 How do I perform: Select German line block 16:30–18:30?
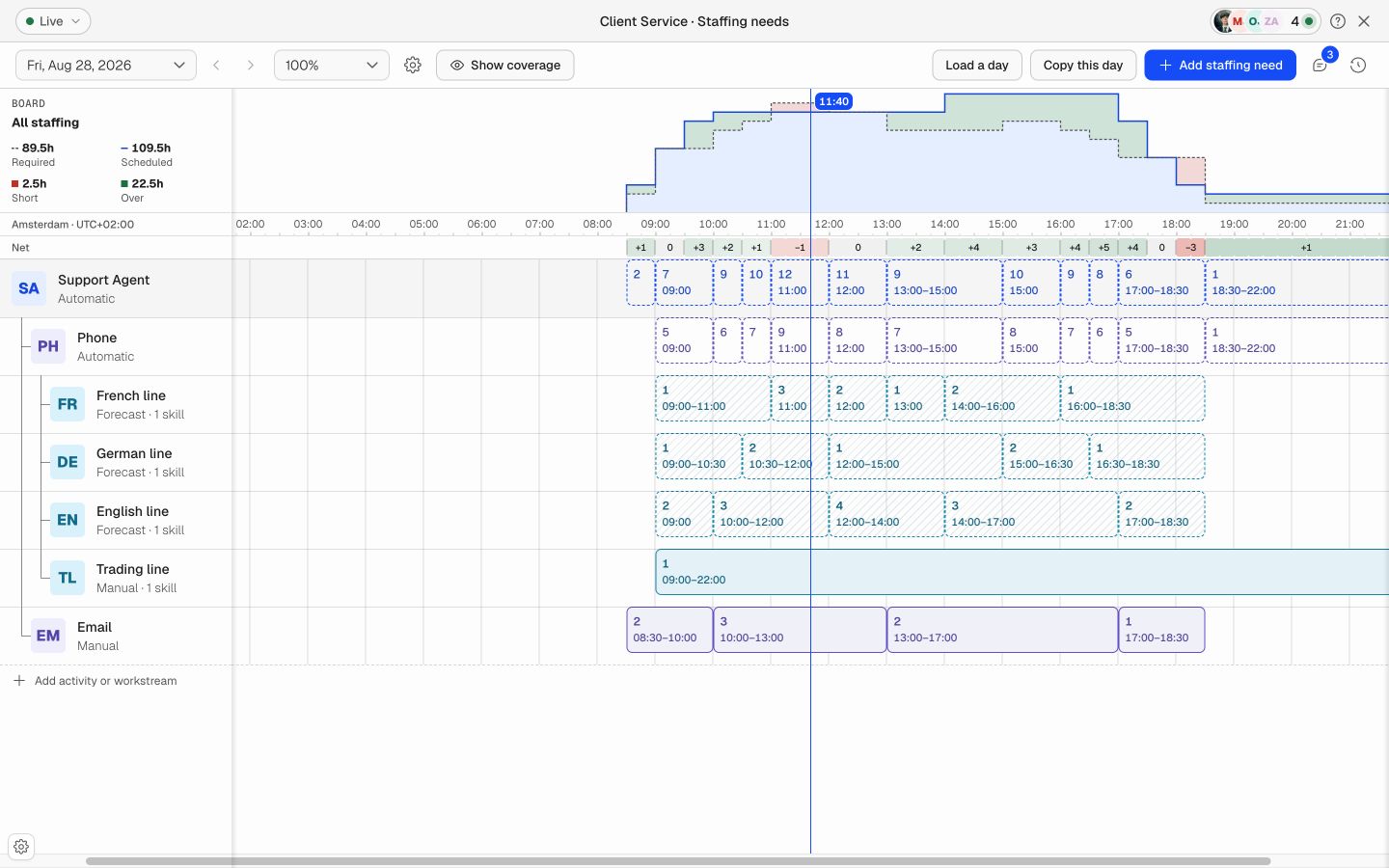point(1147,456)
